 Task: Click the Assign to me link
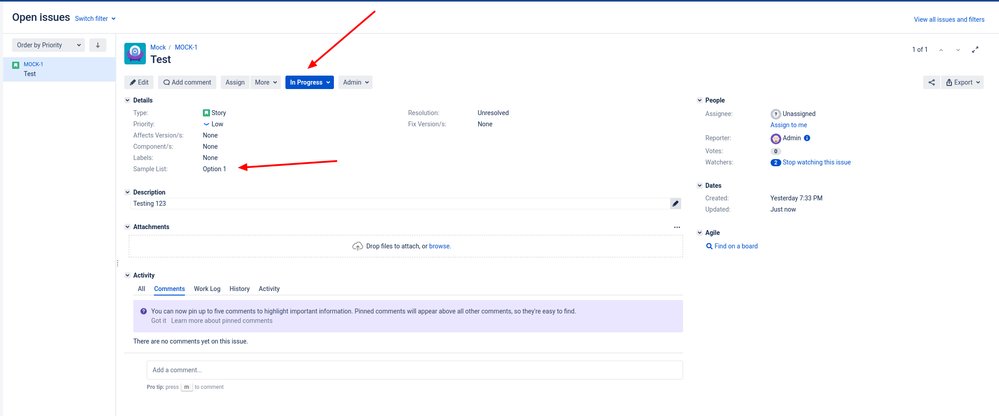point(789,125)
